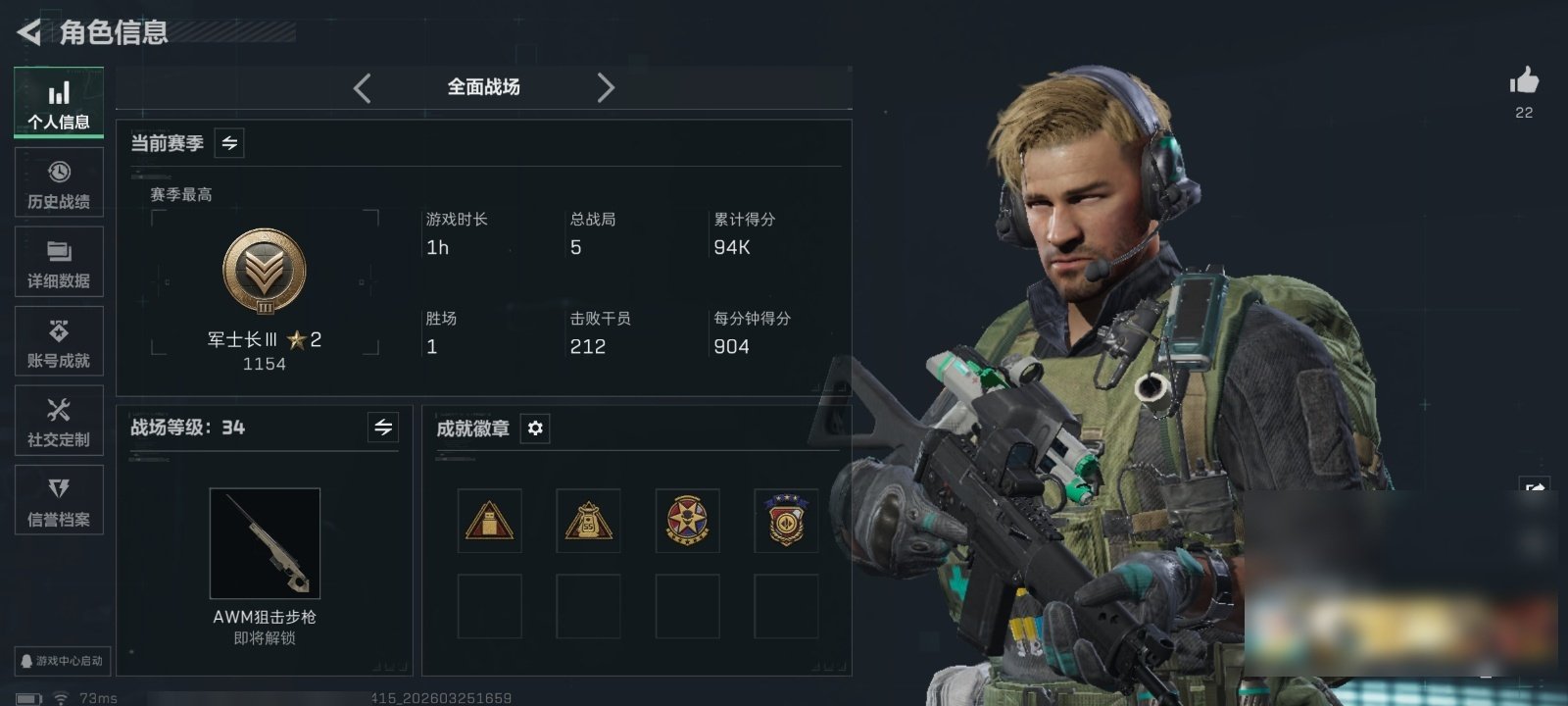This screenshot has width=1568, height=706.
Task: Click the first empty badge slot
Action: coord(490,607)
